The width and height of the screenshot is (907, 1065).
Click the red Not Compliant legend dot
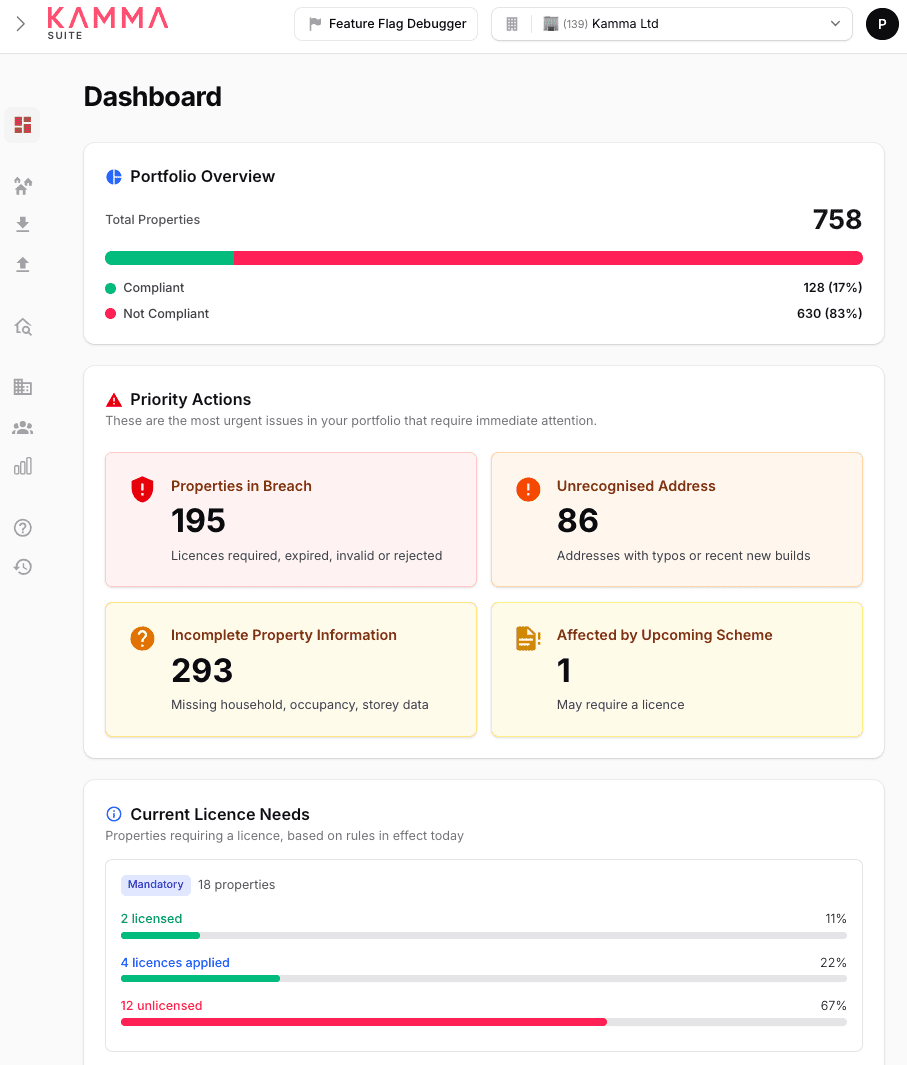point(111,314)
